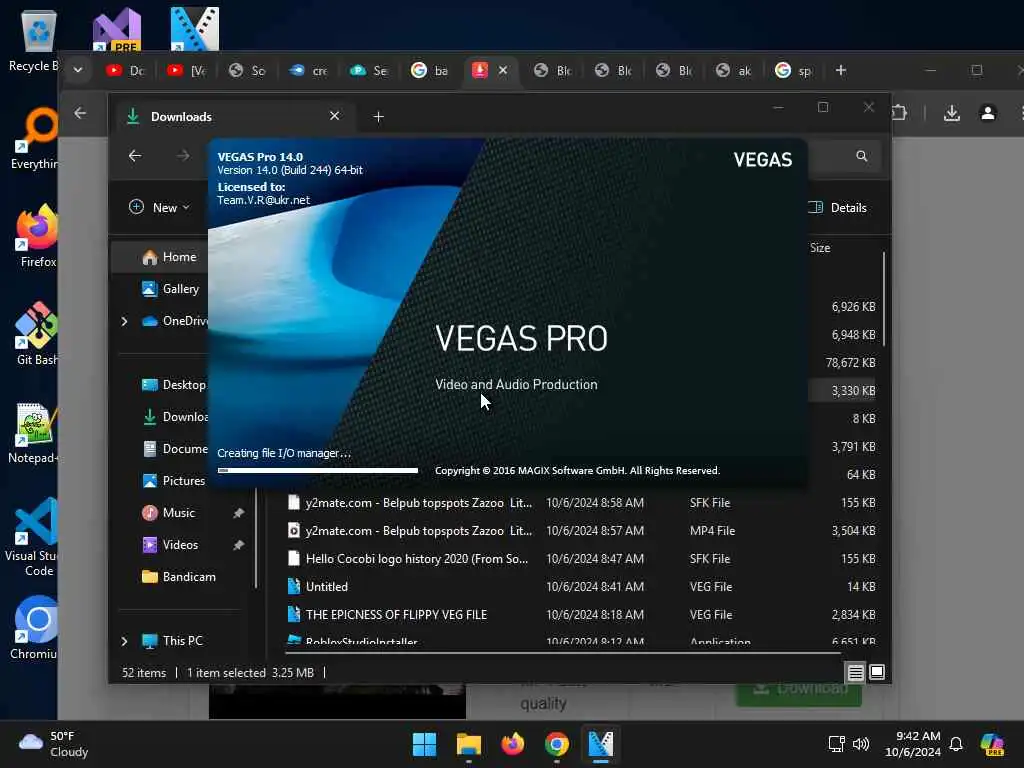Select y2mate MP4 File row
Viewport: 1024px width, 768px height.
[x=581, y=530]
